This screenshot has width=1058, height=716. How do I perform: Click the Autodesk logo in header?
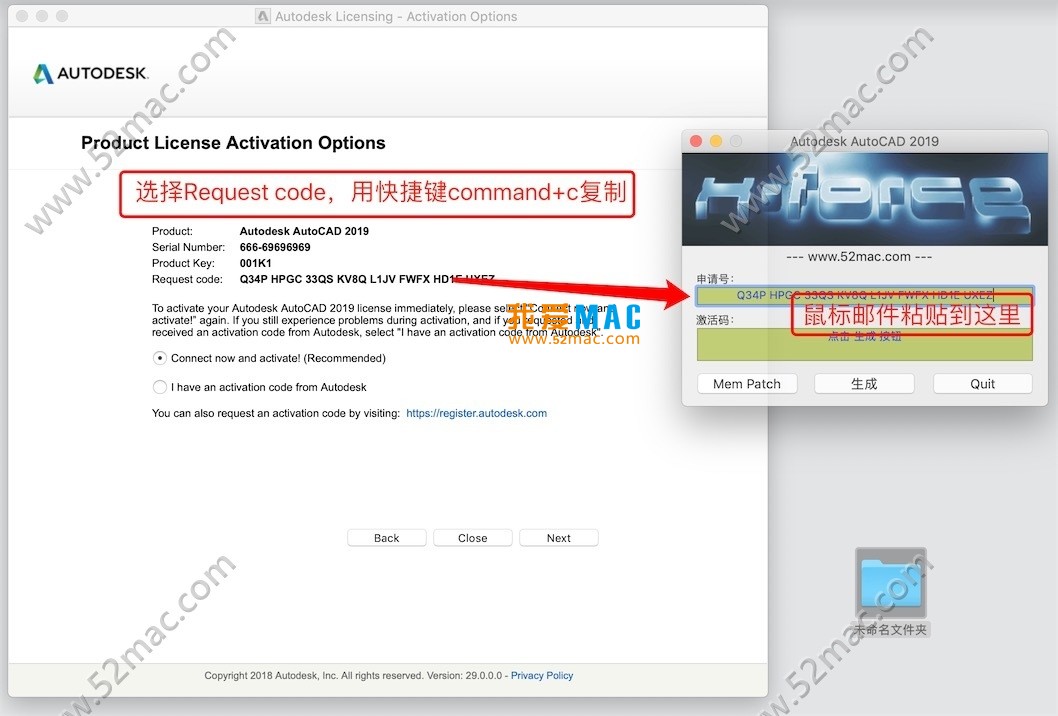[91, 73]
